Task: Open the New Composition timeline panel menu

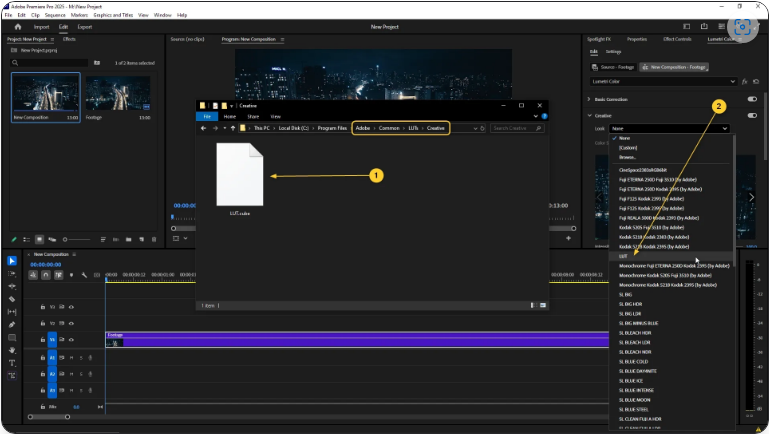Action: 74,254
